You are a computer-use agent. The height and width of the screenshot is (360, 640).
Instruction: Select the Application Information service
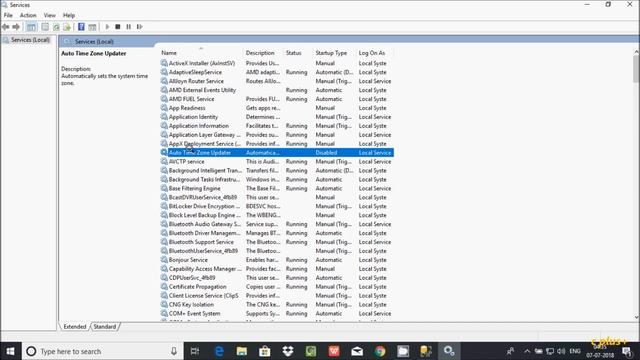277,126
